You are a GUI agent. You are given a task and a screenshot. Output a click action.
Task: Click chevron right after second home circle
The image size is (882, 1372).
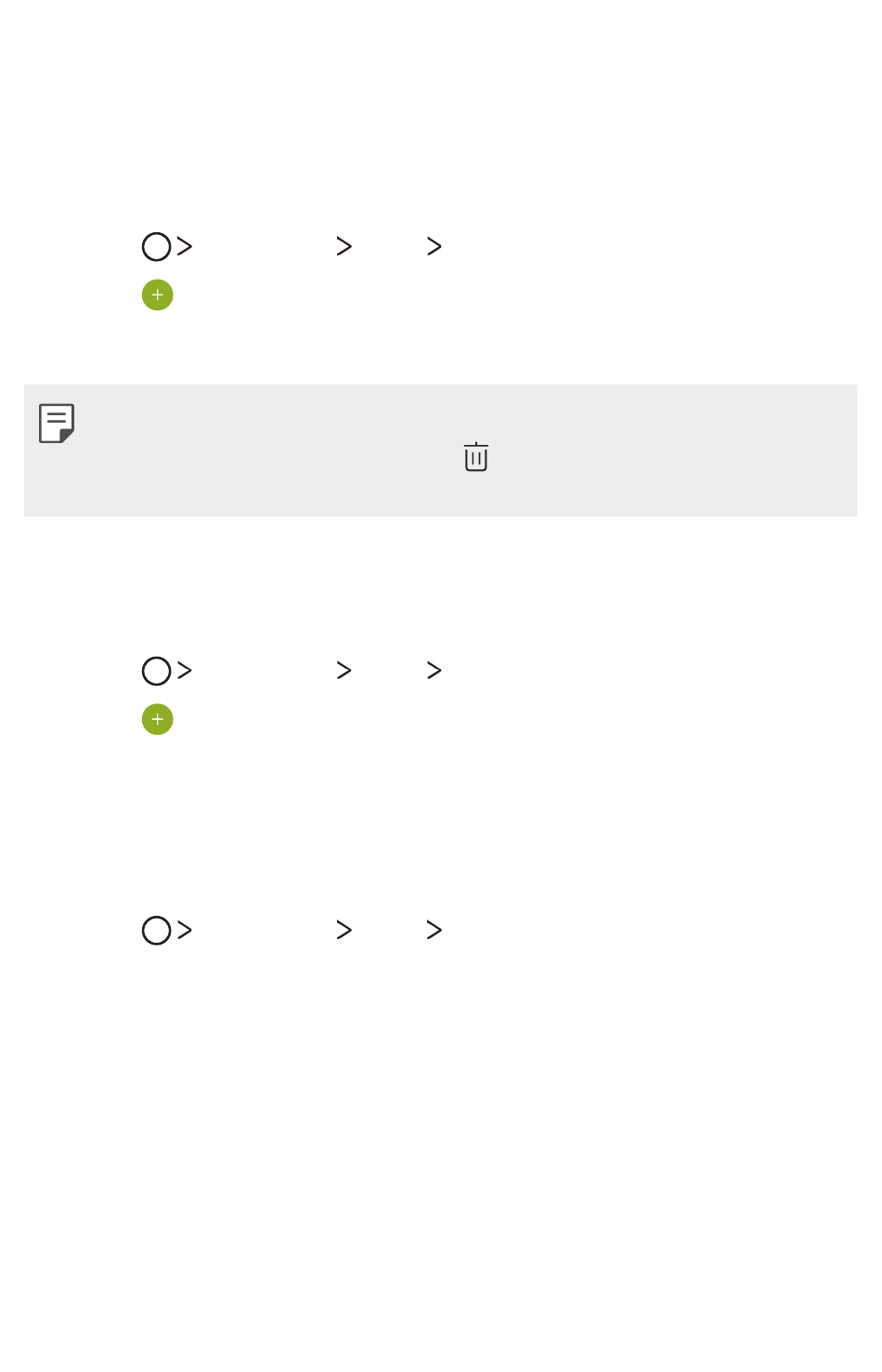[x=185, y=671]
